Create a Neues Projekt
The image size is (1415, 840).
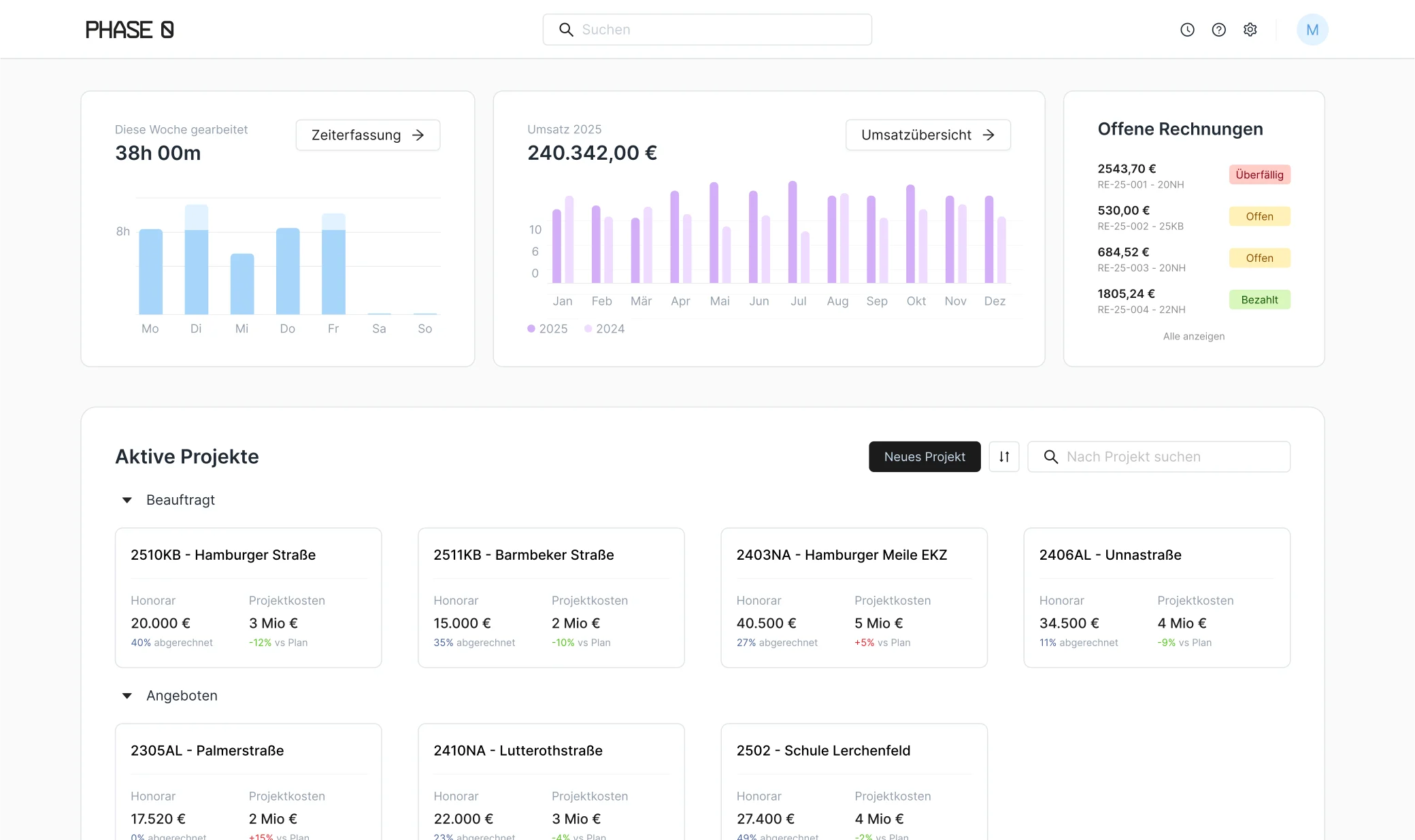(925, 456)
